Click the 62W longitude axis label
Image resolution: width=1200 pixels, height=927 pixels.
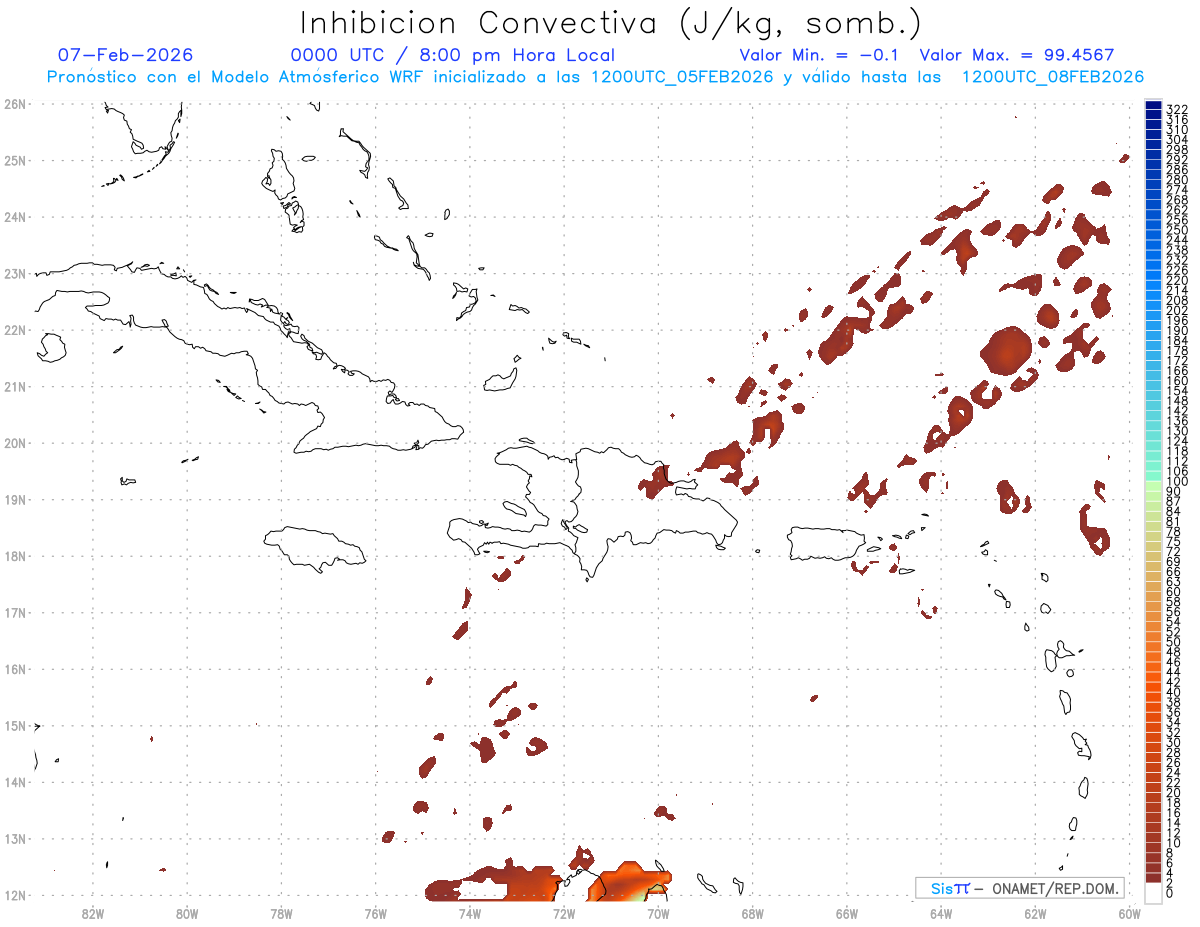(1035, 913)
